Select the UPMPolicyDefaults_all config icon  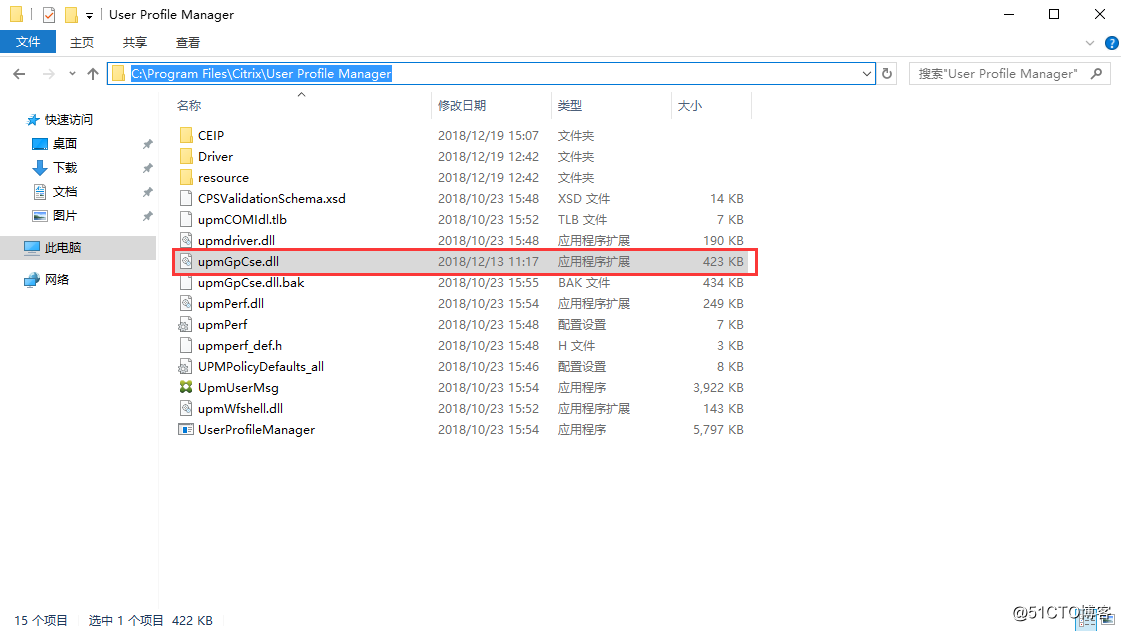click(185, 367)
